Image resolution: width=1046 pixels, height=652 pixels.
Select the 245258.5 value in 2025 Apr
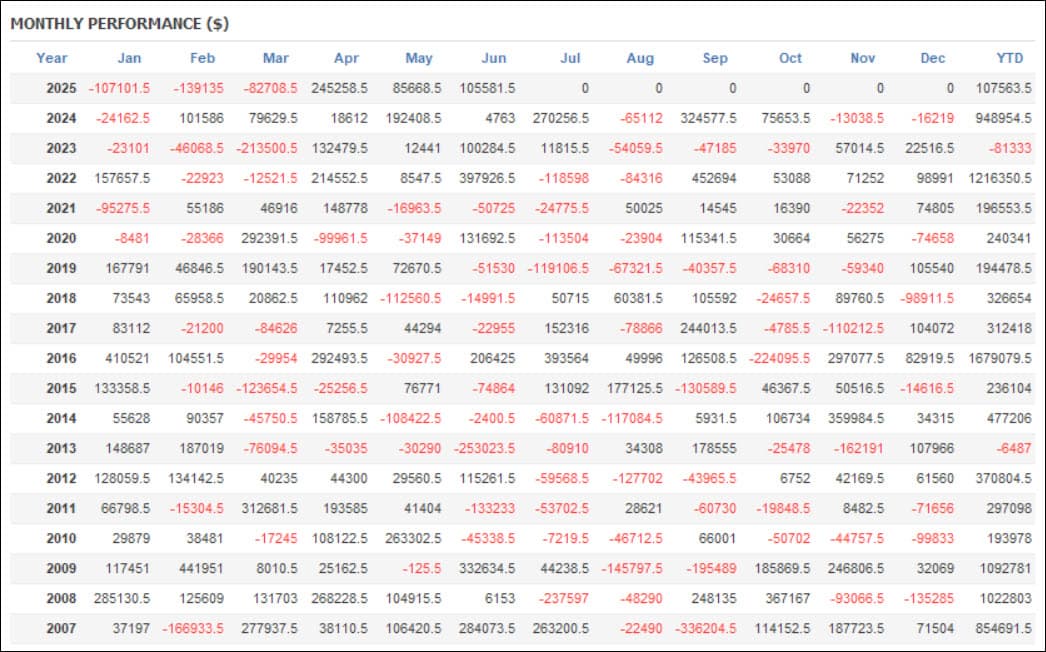click(x=340, y=88)
